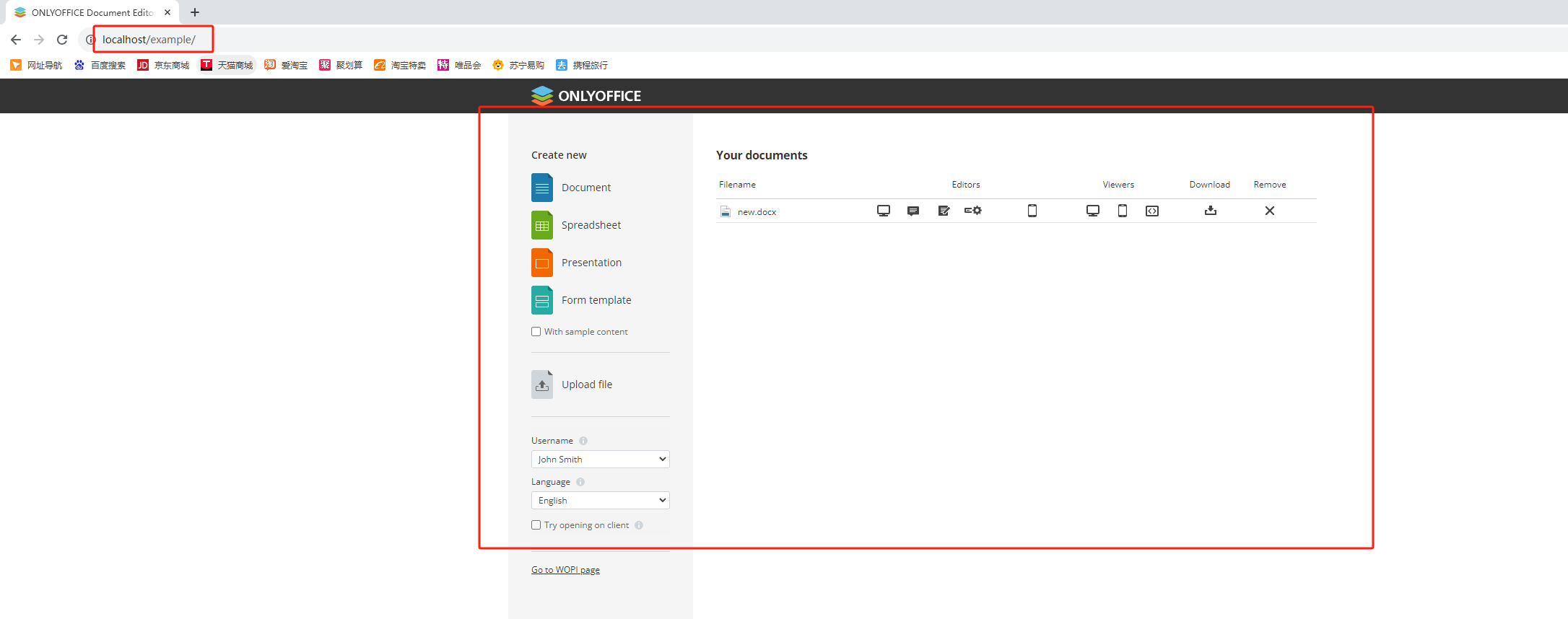View new.docx in desktop viewer
1568x619 pixels.
[x=1093, y=211]
